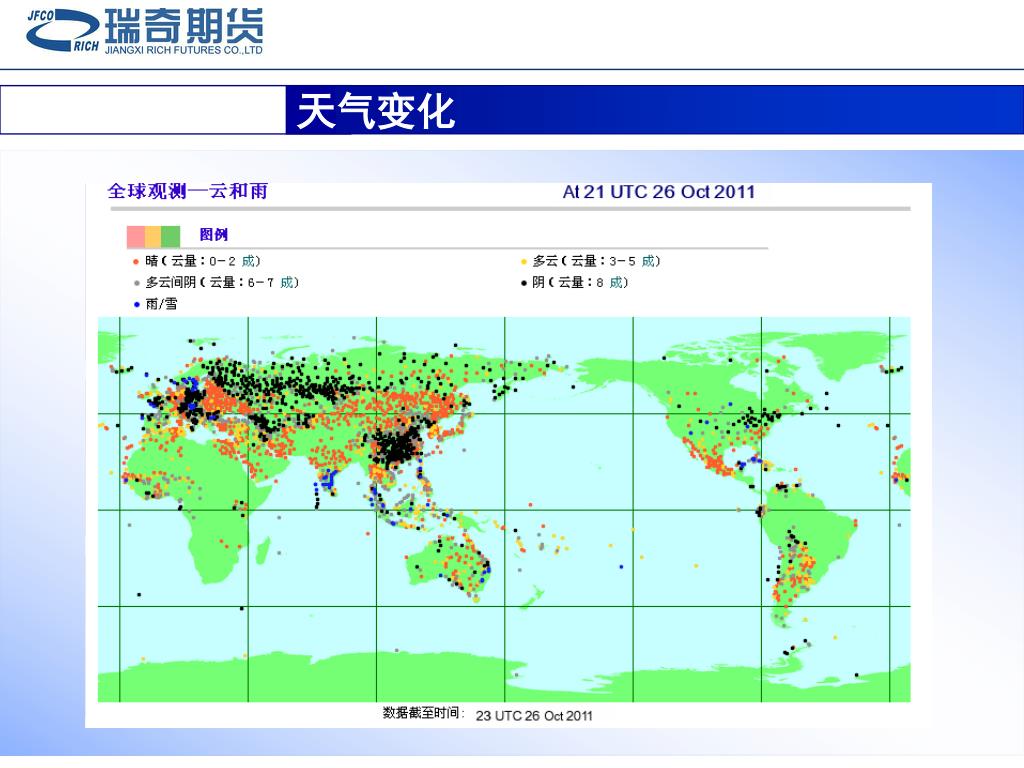The width and height of the screenshot is (1024, 768).
Task: Click the green legend color swatch
Action: click(170, 236)
